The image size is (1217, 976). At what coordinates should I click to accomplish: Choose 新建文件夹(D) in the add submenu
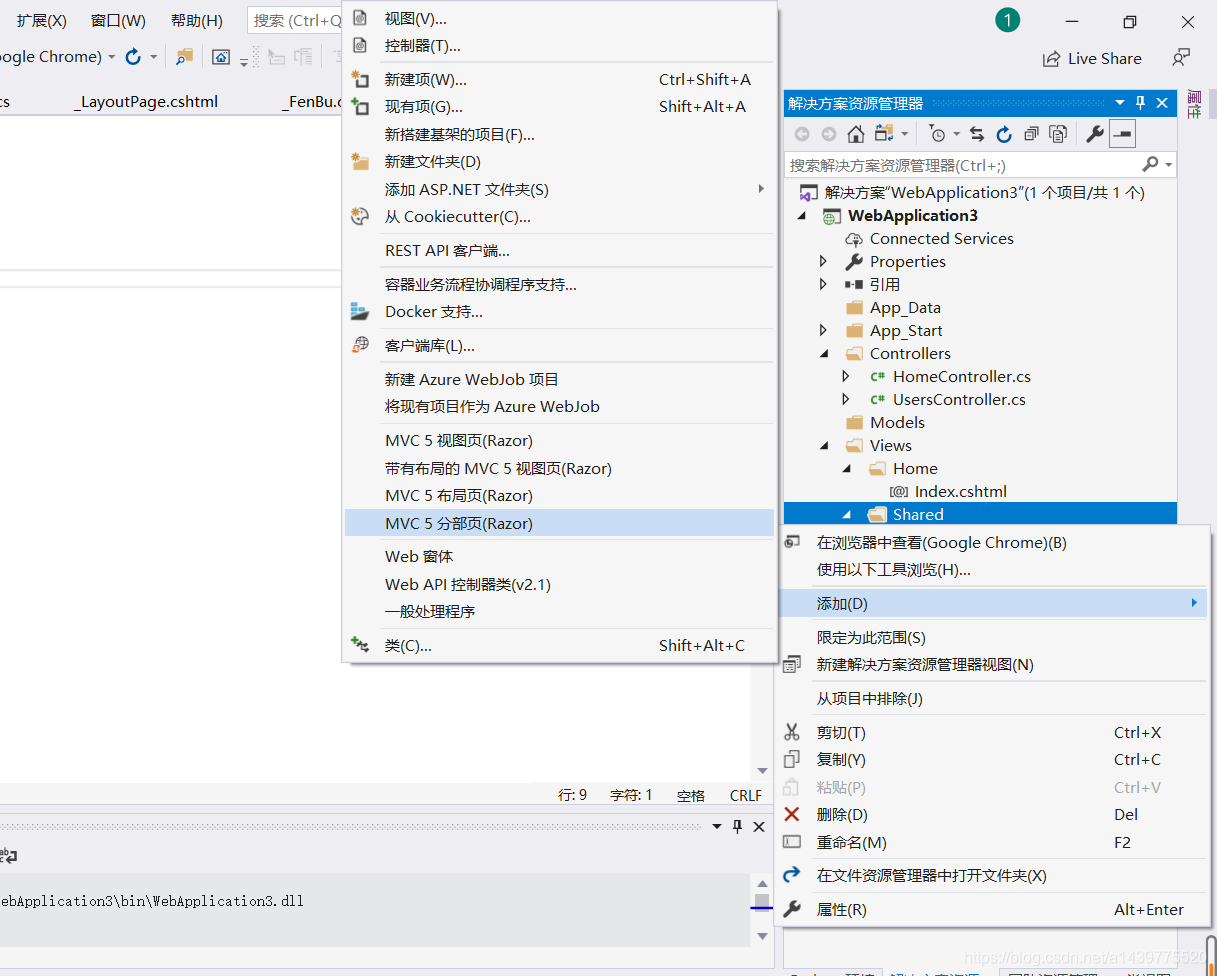pyautogui.click(x=559, y=162)
